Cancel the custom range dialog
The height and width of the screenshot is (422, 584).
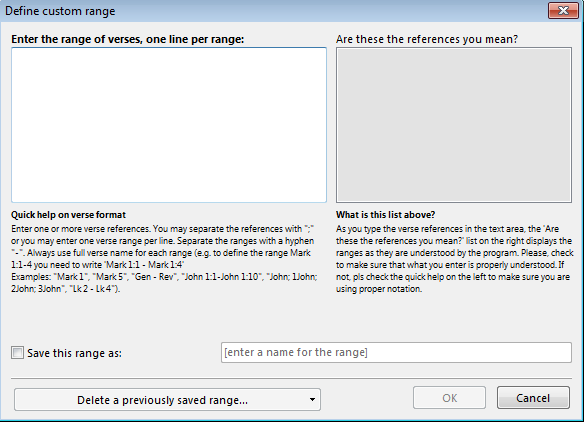coord(533,398)
